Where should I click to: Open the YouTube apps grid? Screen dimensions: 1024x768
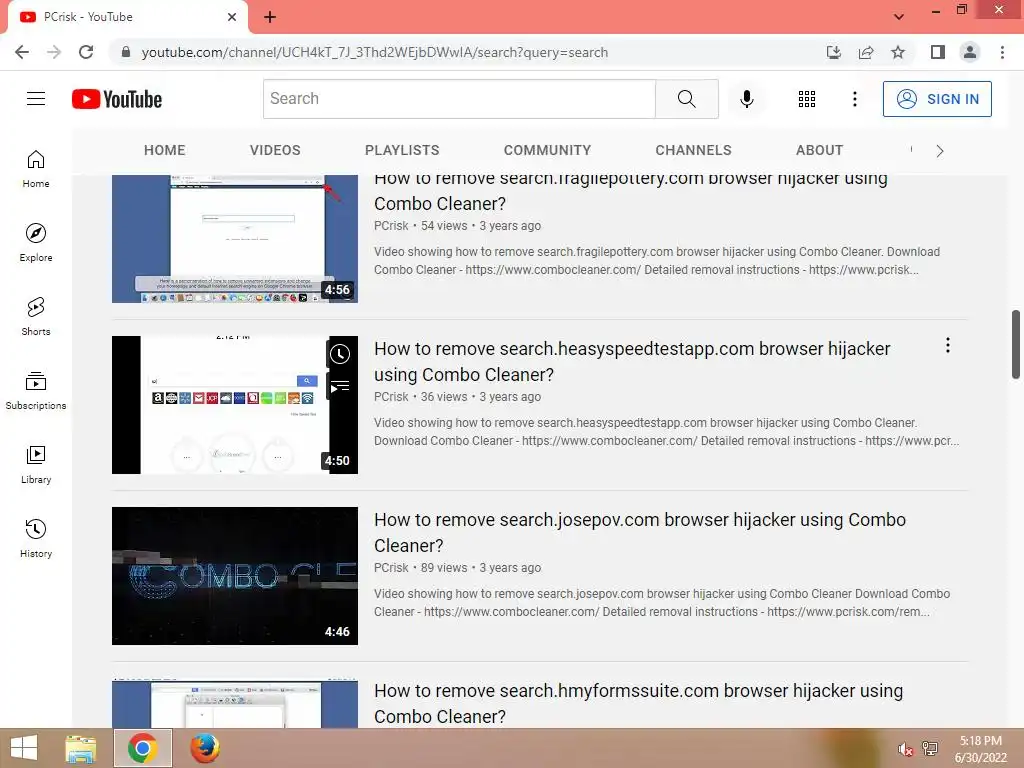point(807,99)
